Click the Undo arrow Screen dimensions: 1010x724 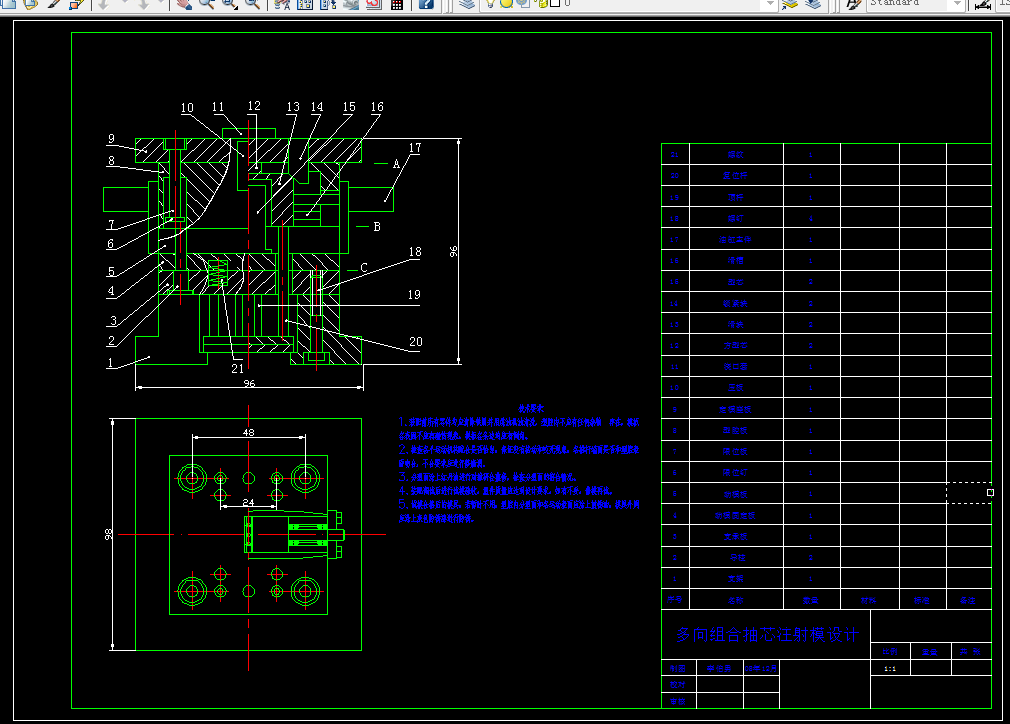pos(103,4)
